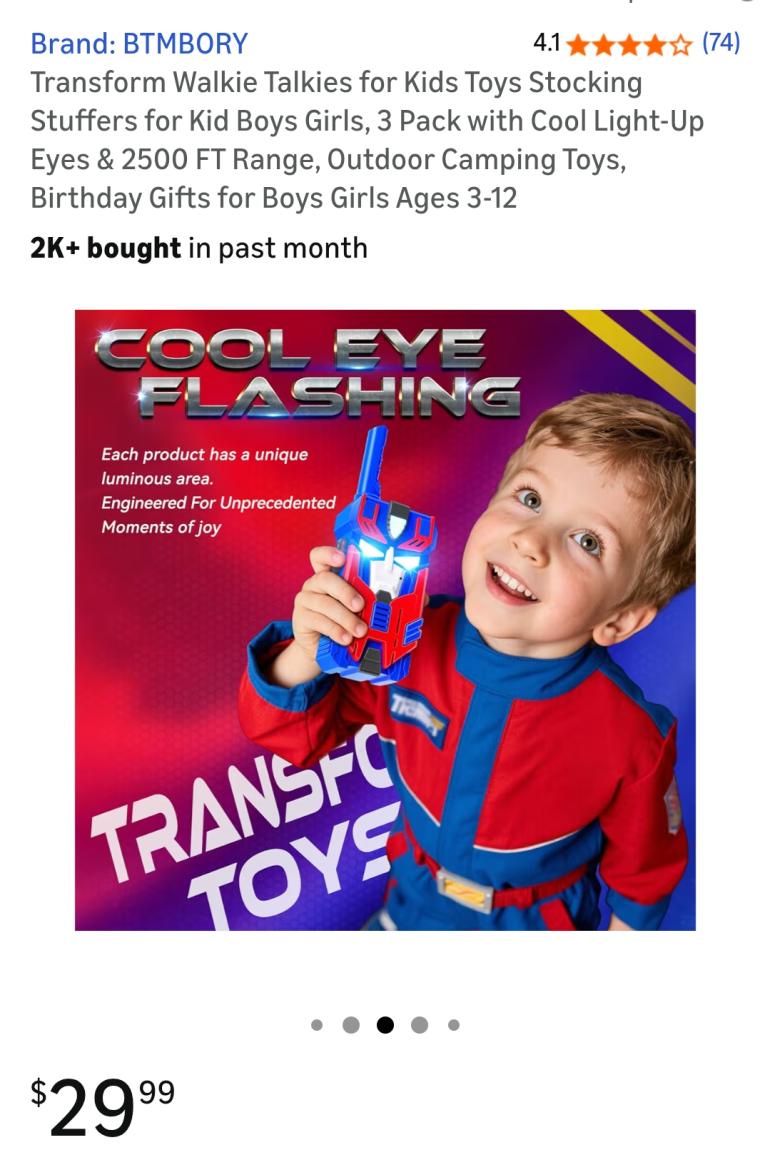Screen dimensions: 770x1155
Task: Select the second image carousel dot
Action: [351, 1025]
